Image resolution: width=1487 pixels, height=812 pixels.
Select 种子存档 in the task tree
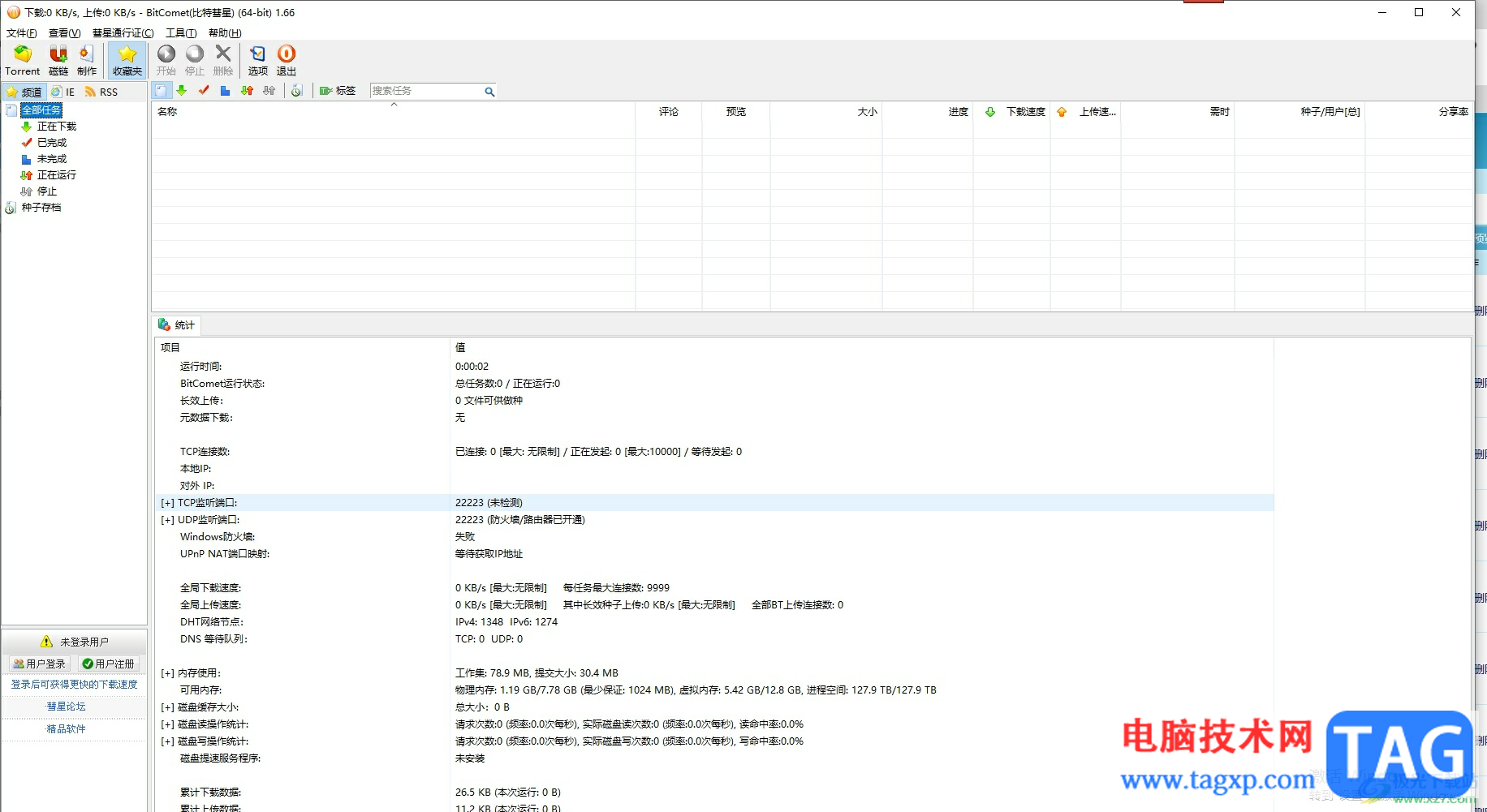pos(41,208)
